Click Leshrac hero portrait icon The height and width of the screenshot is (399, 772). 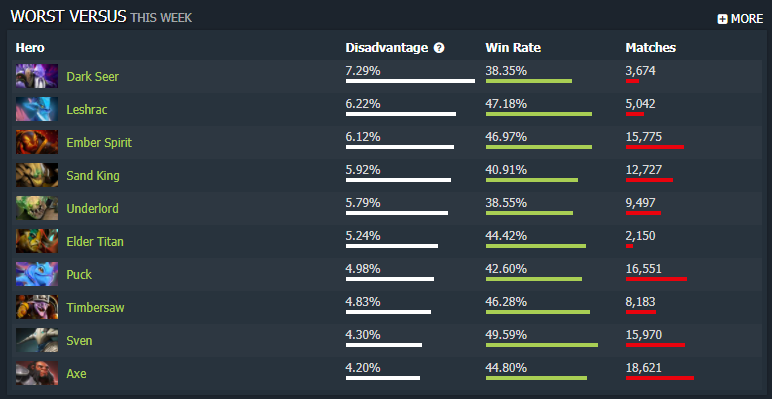[37, 109]
